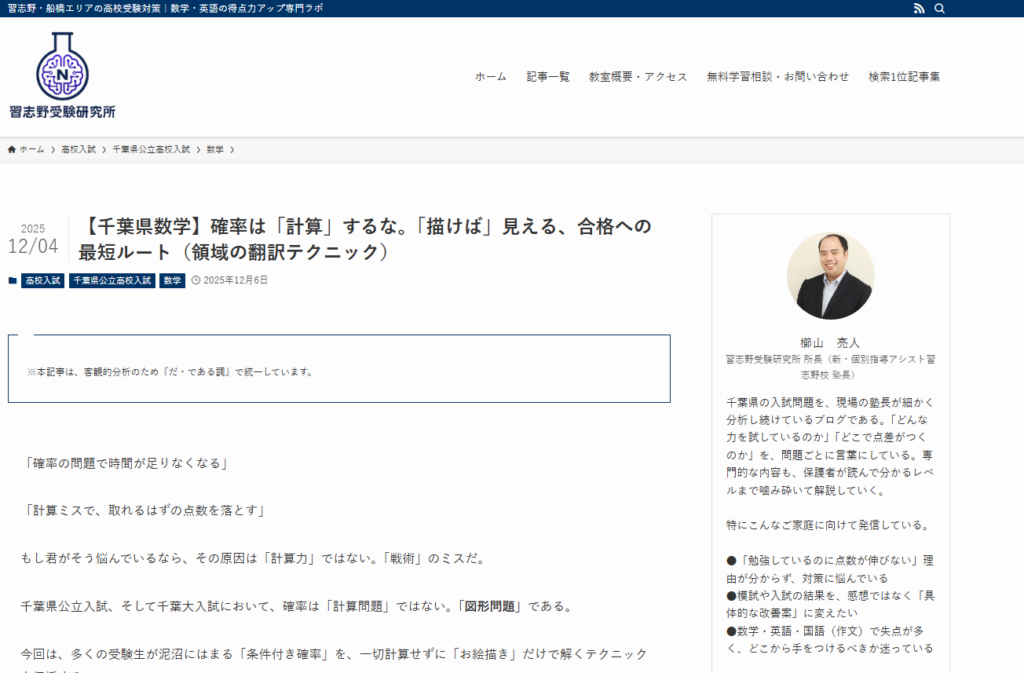
Task: Select the 千葉県公立高校入試 category tag
Action: click(112, 281)
